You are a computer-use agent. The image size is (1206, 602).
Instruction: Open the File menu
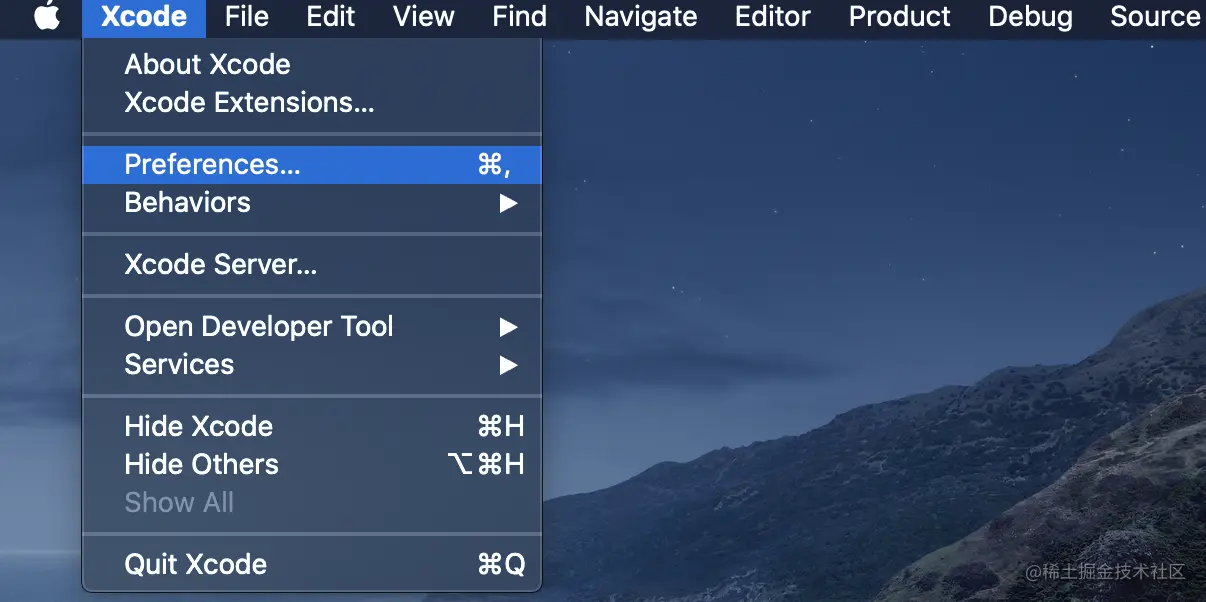pos(245,16)
